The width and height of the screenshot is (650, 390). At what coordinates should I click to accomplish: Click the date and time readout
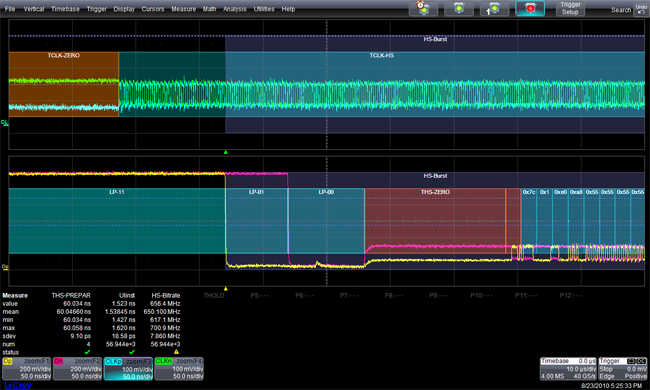611,385
